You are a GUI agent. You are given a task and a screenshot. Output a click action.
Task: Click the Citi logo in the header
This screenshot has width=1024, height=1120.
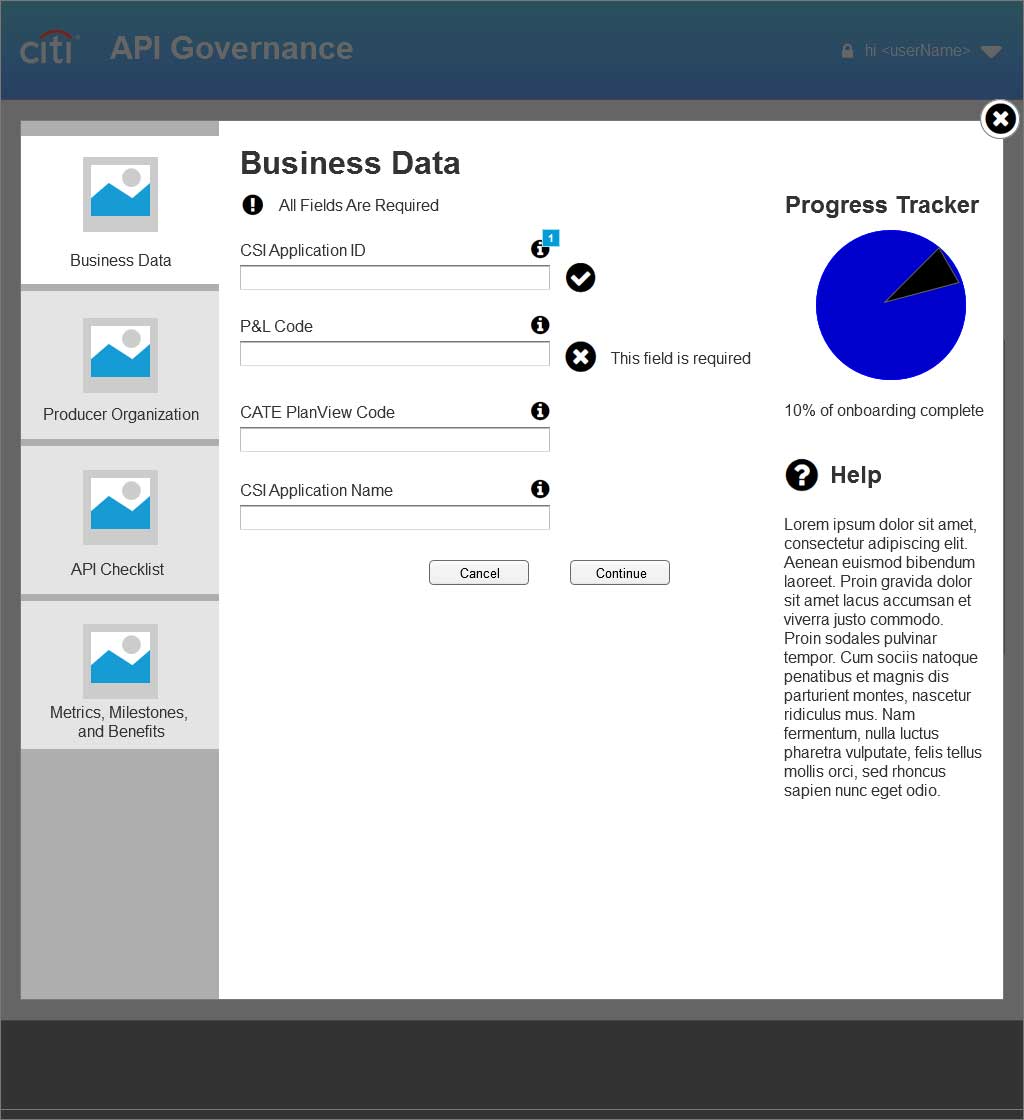49,48
